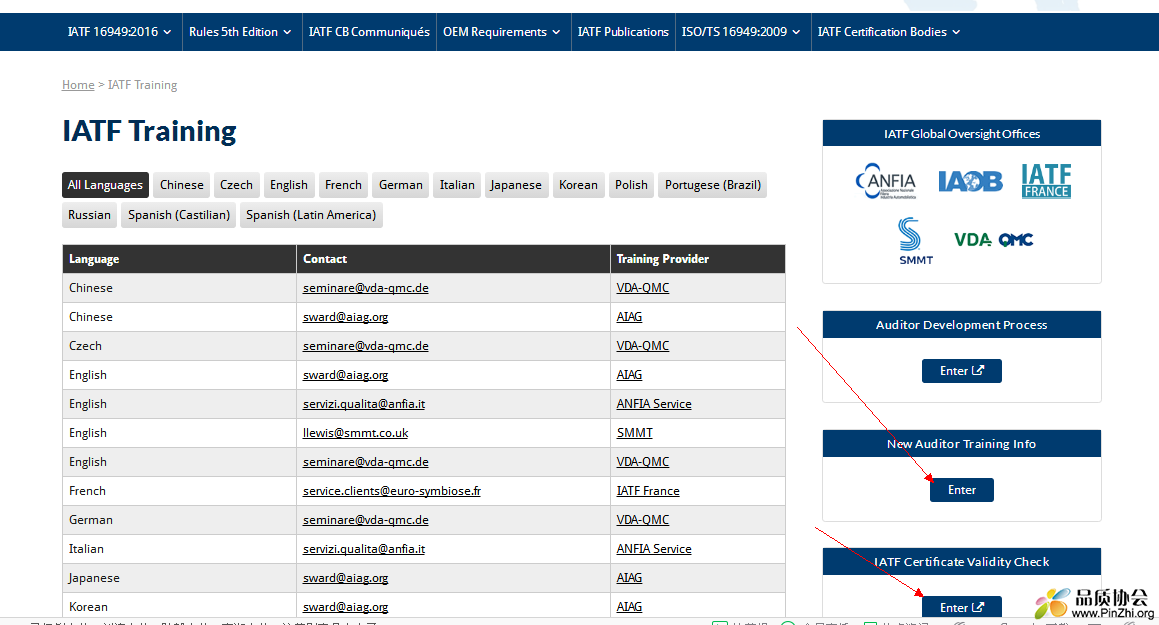Expand the IATF 16949:2016 menu
This screenshot has height=625, width=1159.
(x=120, y=32)
